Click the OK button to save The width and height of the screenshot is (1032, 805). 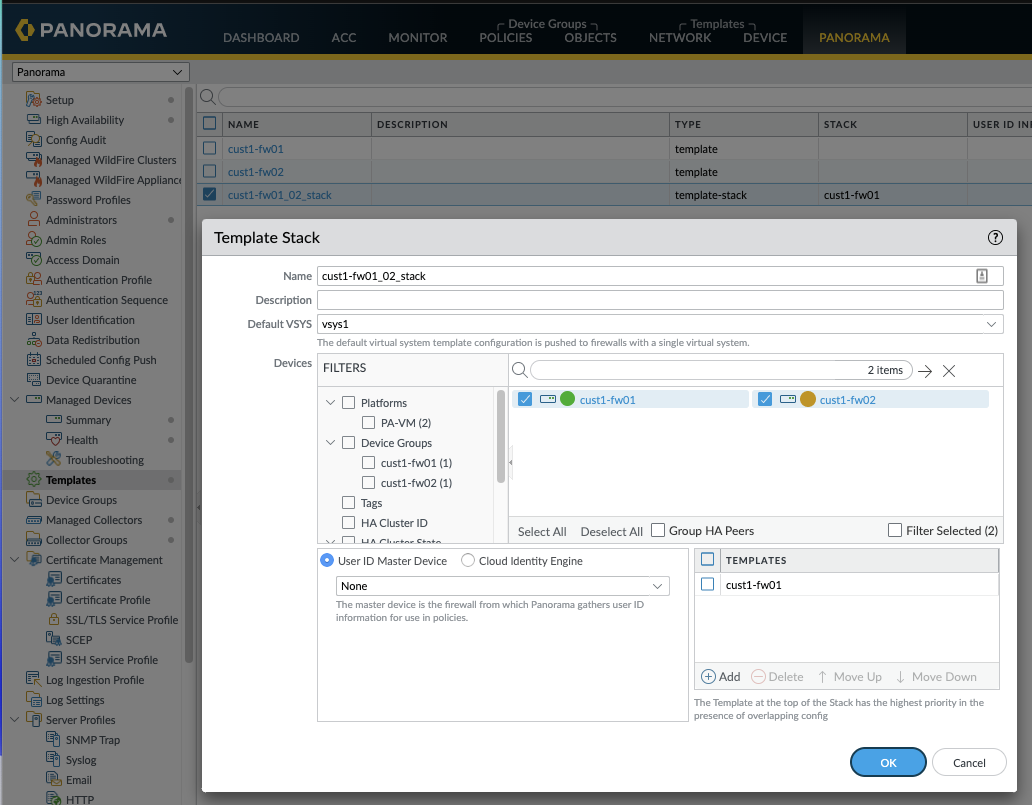click(888, 761)
